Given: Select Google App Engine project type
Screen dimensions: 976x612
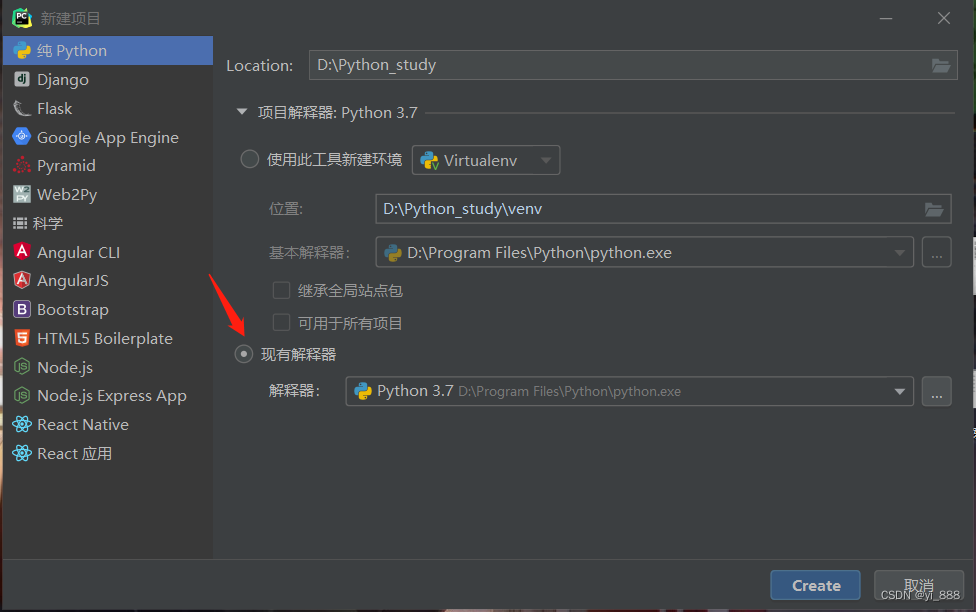Looking at the screenshot, I should point(108,137).
